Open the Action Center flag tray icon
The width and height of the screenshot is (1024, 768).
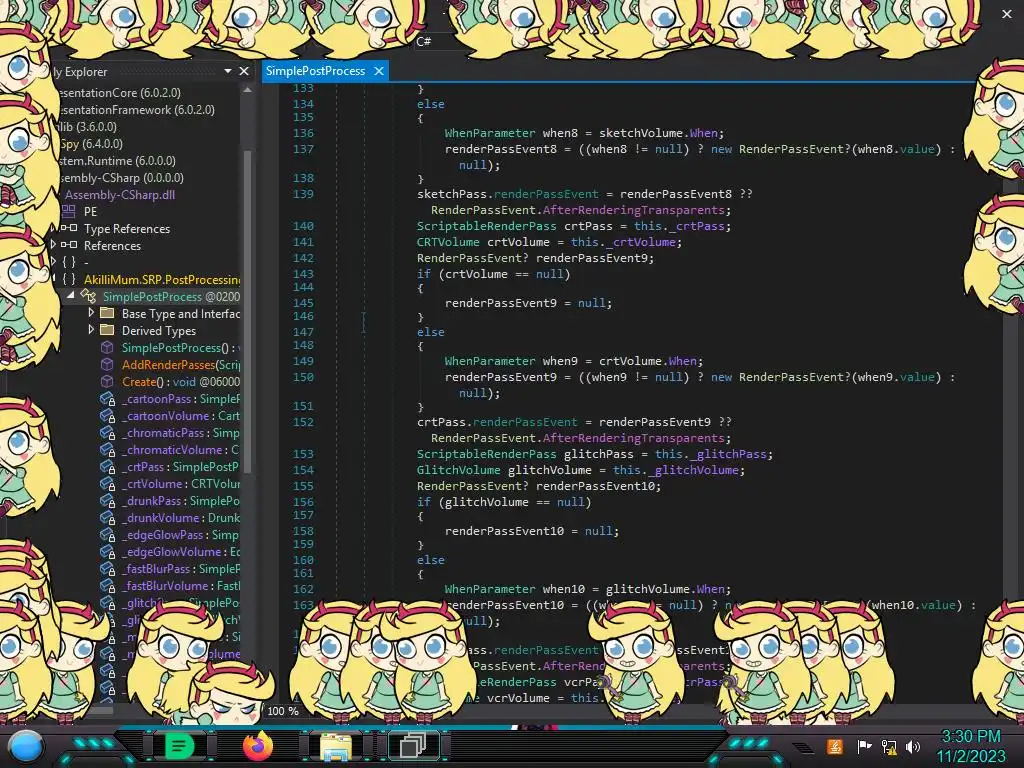(864, 746)
